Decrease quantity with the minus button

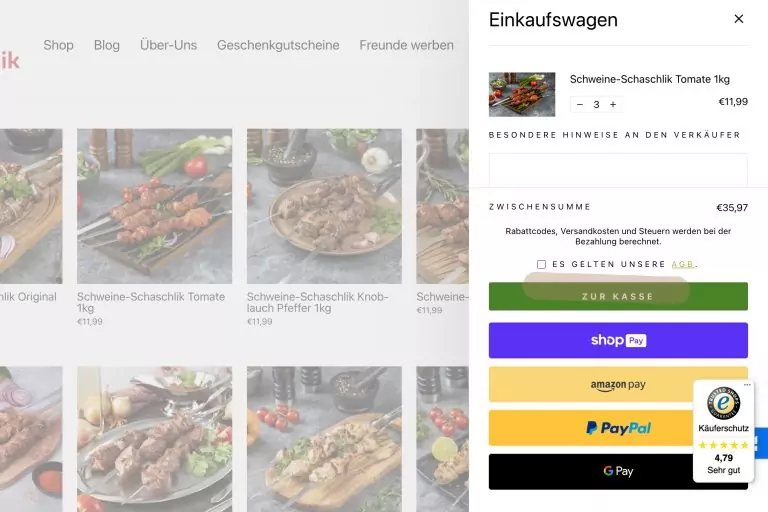pyautogui.click(x=580, y=104)
